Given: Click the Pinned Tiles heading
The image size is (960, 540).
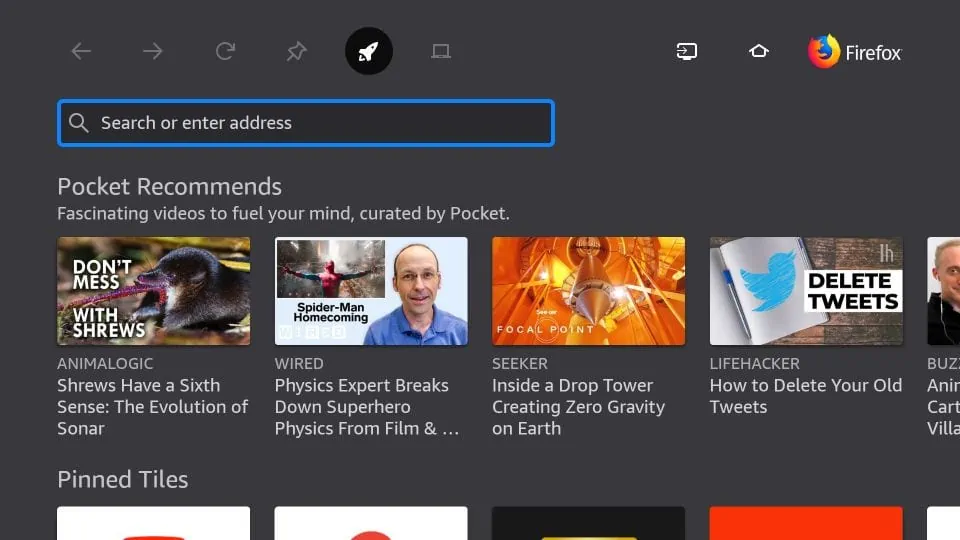Looking at the screenshot, I should pyautogui.click(x=122, y=479).
